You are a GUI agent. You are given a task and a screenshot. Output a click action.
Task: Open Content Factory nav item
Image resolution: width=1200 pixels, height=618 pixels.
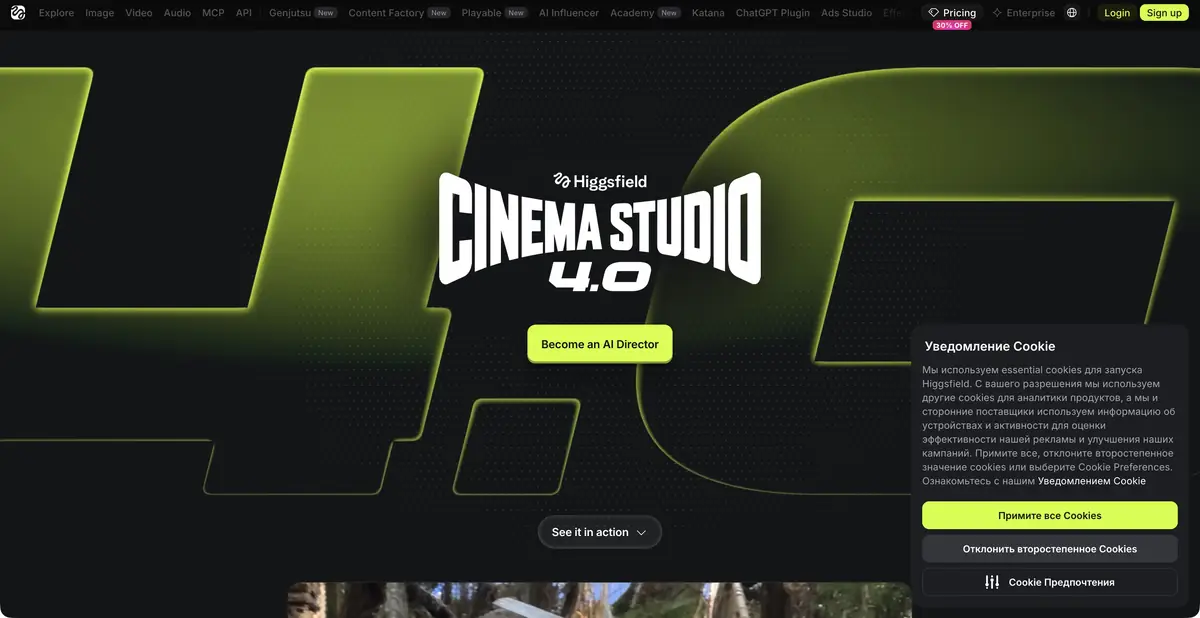click(x=399, y=13)
